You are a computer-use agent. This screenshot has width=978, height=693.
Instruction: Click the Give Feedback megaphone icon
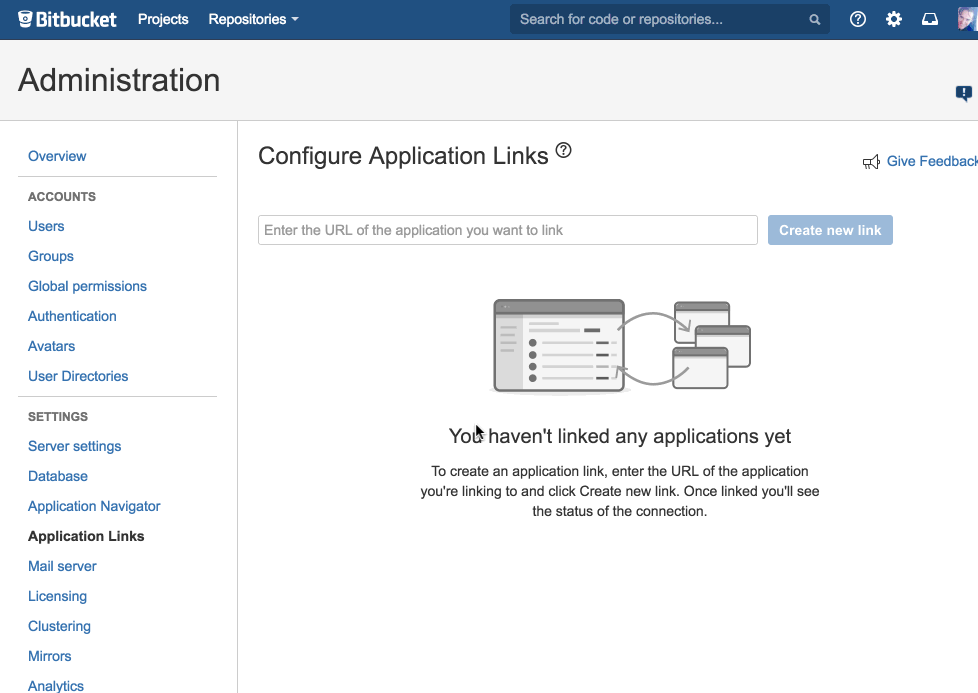click(x=871, y=162)
